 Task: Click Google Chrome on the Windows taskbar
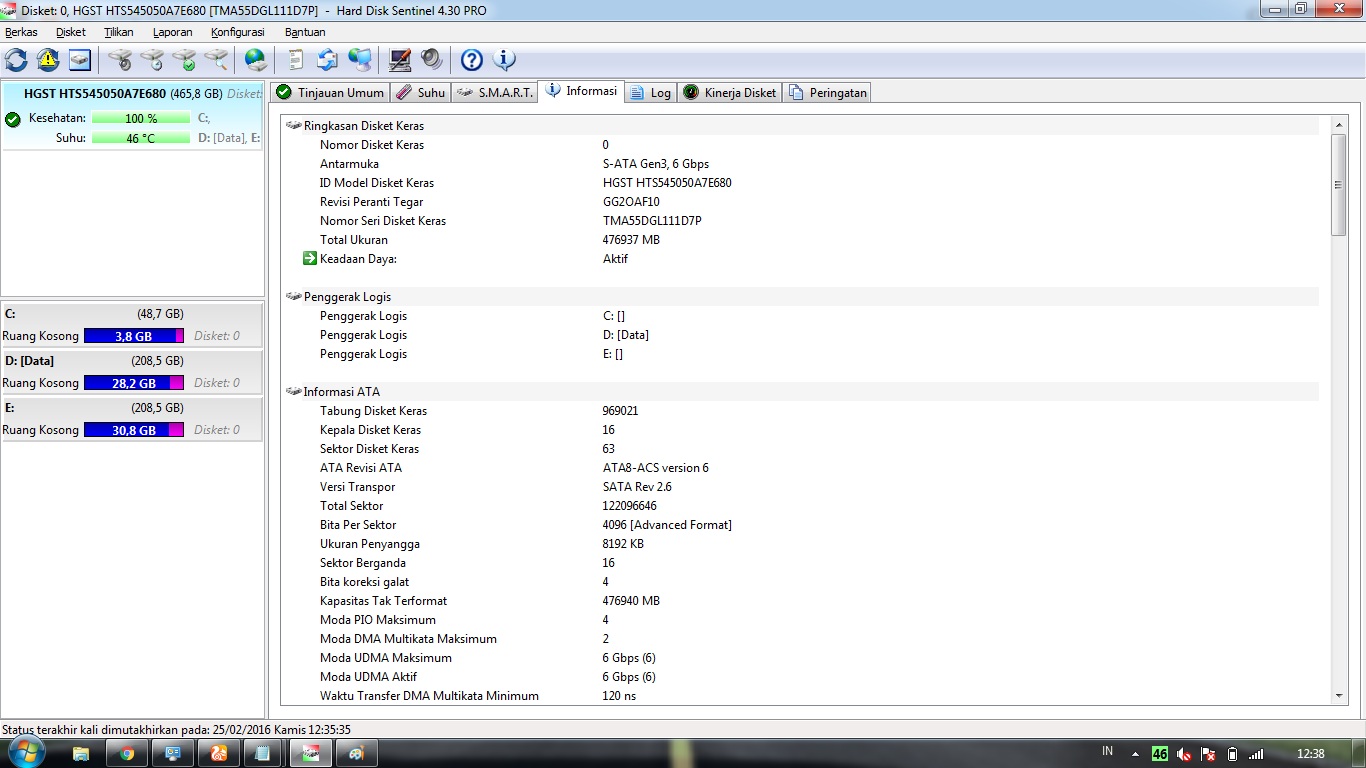pyautogui.click(x=127, y=753)
